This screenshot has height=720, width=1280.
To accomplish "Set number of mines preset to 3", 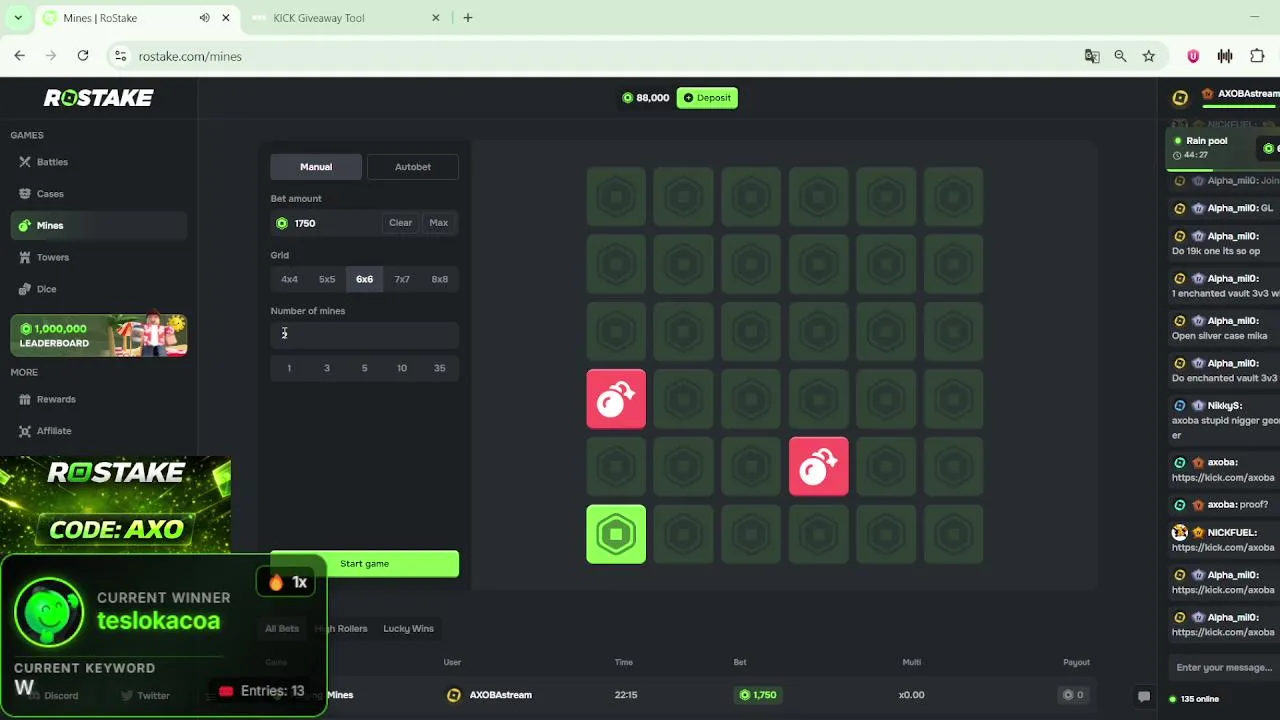I will [x=327, y=368].
